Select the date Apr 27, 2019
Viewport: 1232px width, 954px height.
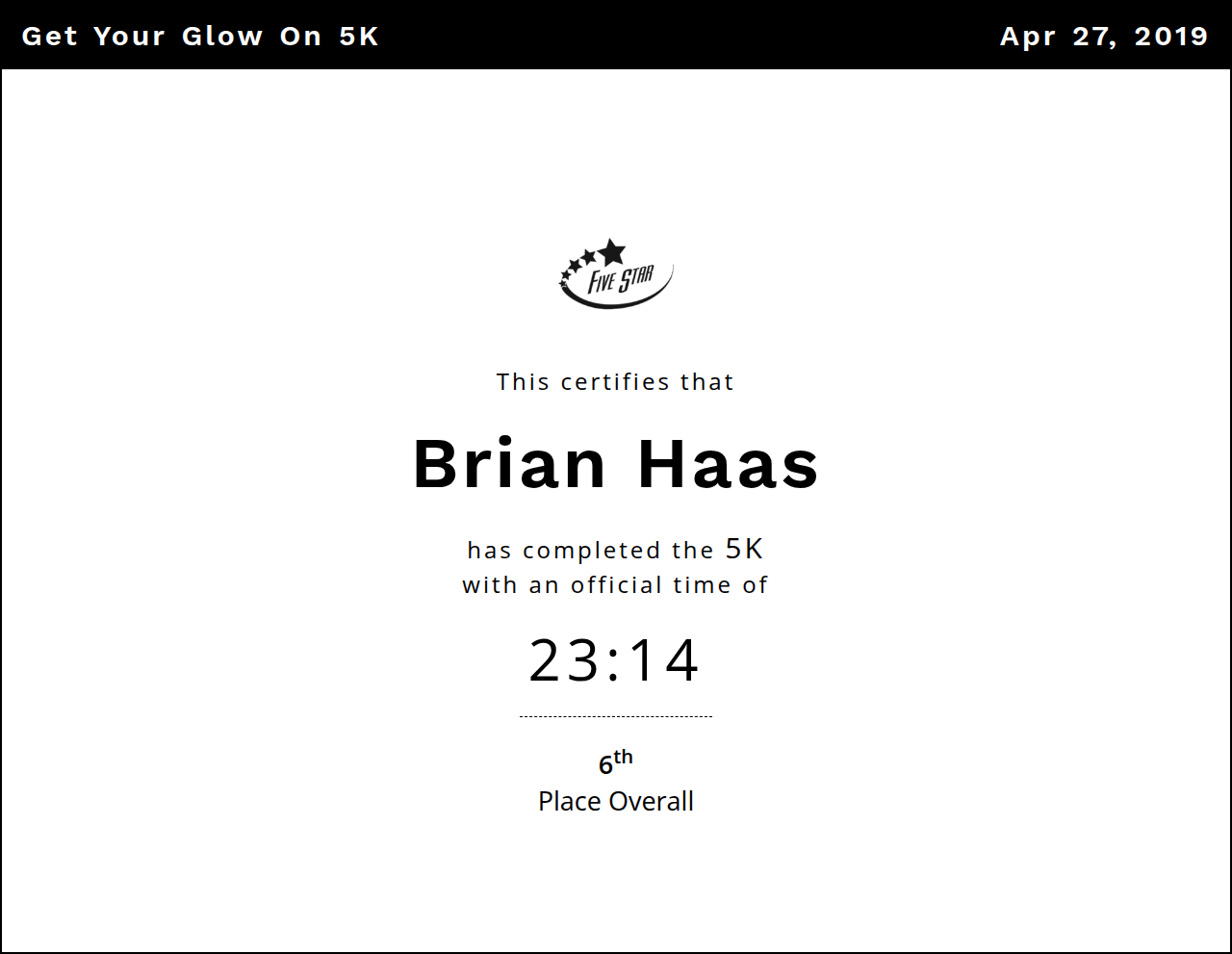pos(1103,37)
